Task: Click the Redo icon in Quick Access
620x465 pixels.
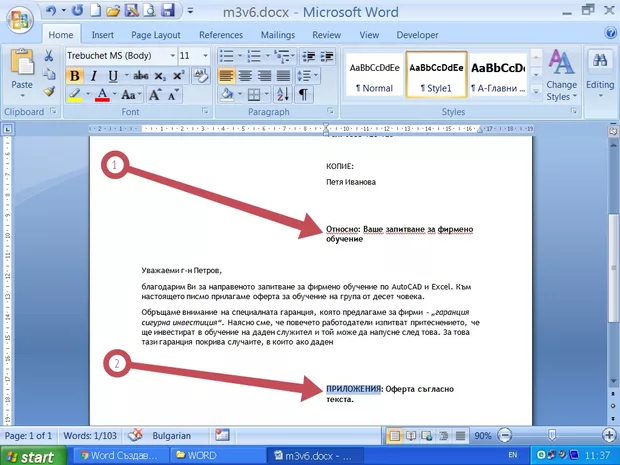Action: tap(78, 11)
